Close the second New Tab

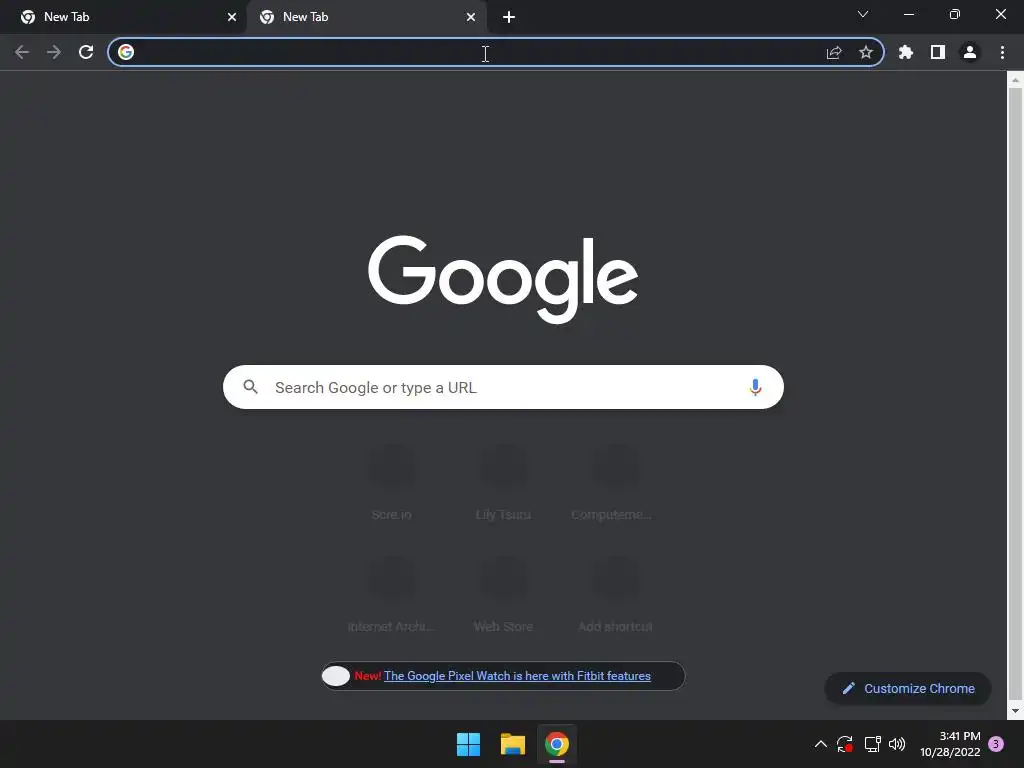pyautogui.click(x=471, y=17)
